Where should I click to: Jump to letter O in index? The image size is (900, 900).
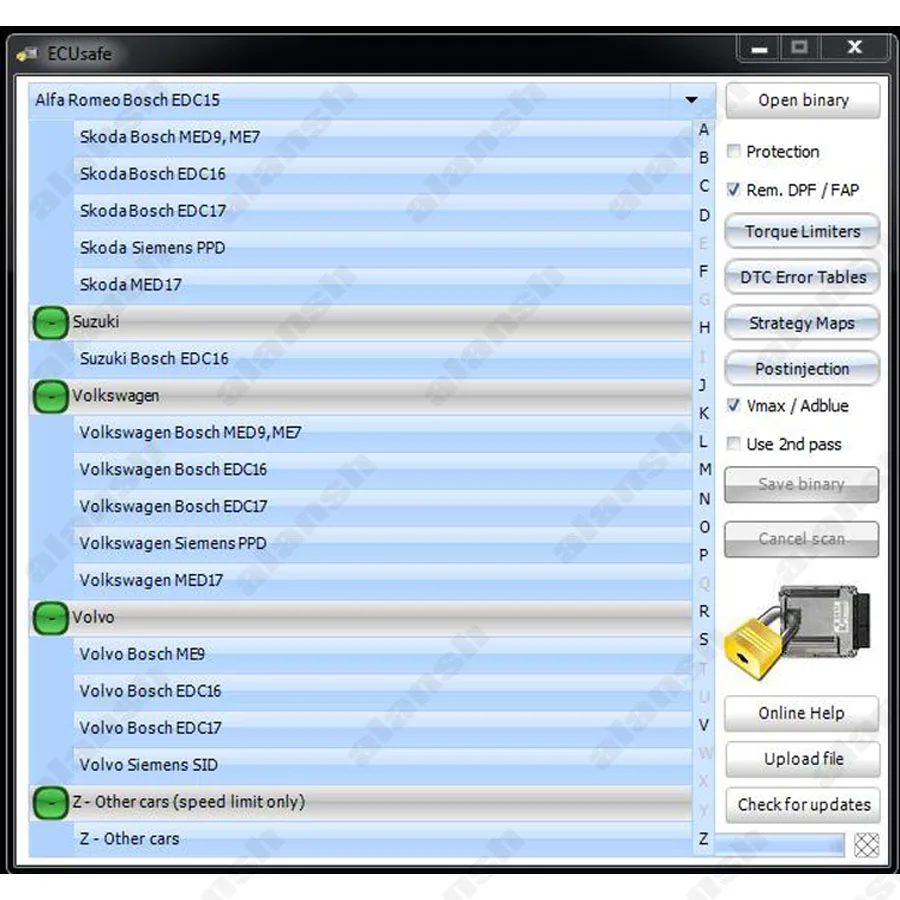pyautogui.click(x=704, y=527)
